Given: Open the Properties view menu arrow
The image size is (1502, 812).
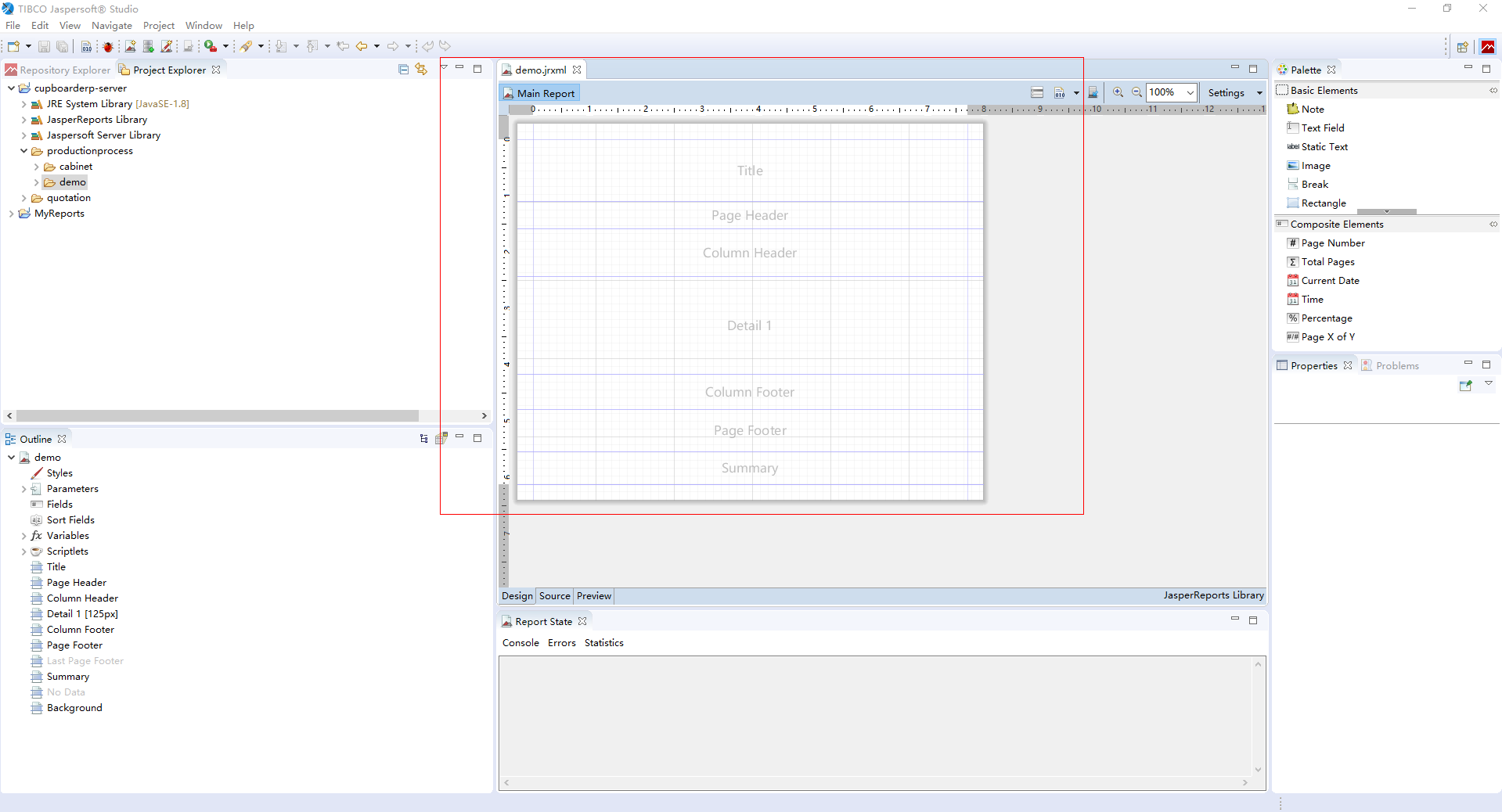Looking at the screenshot, I should coord(1489,383).
